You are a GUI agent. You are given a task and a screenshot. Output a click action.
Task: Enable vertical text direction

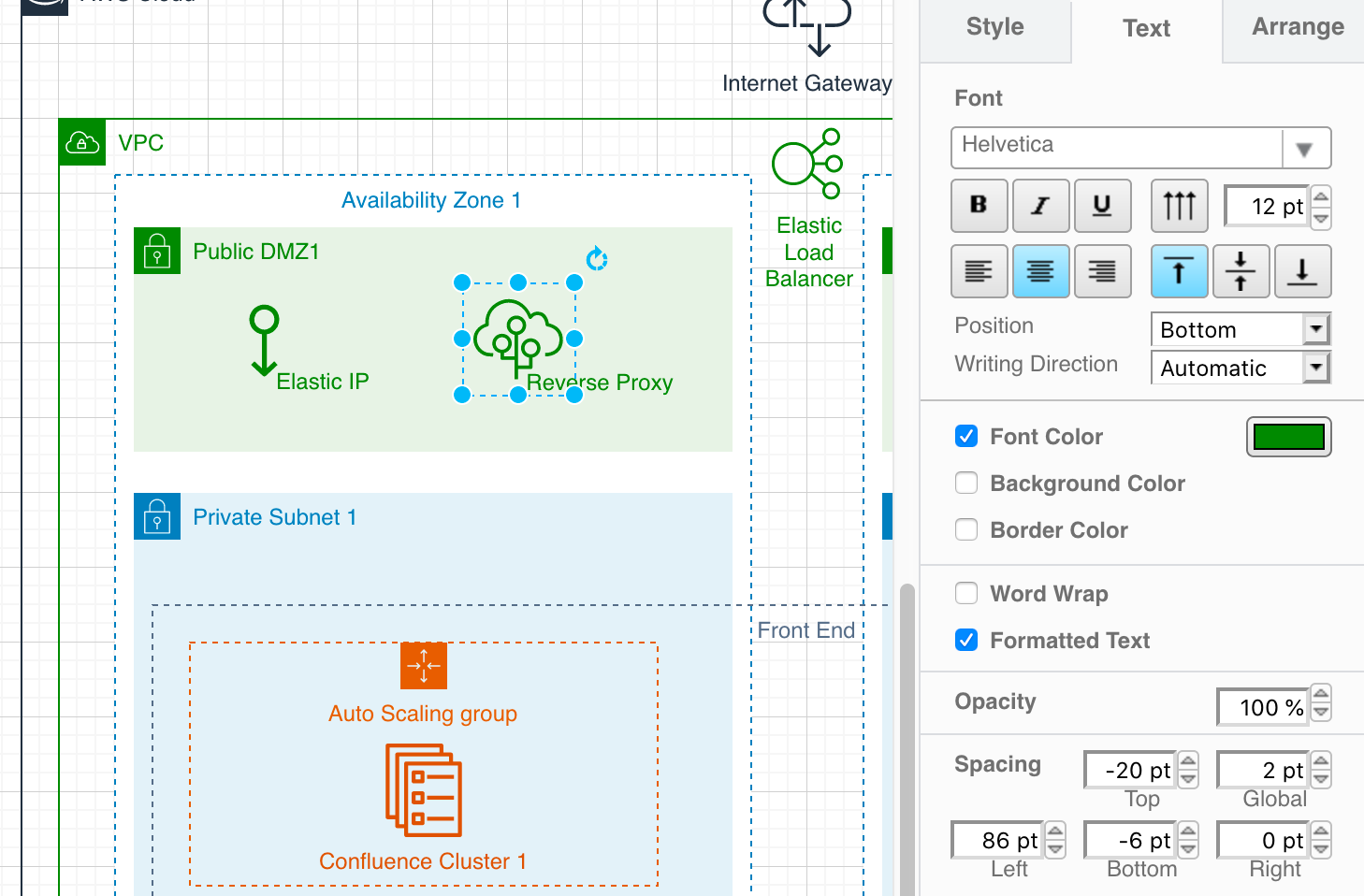coord(1179,205)
